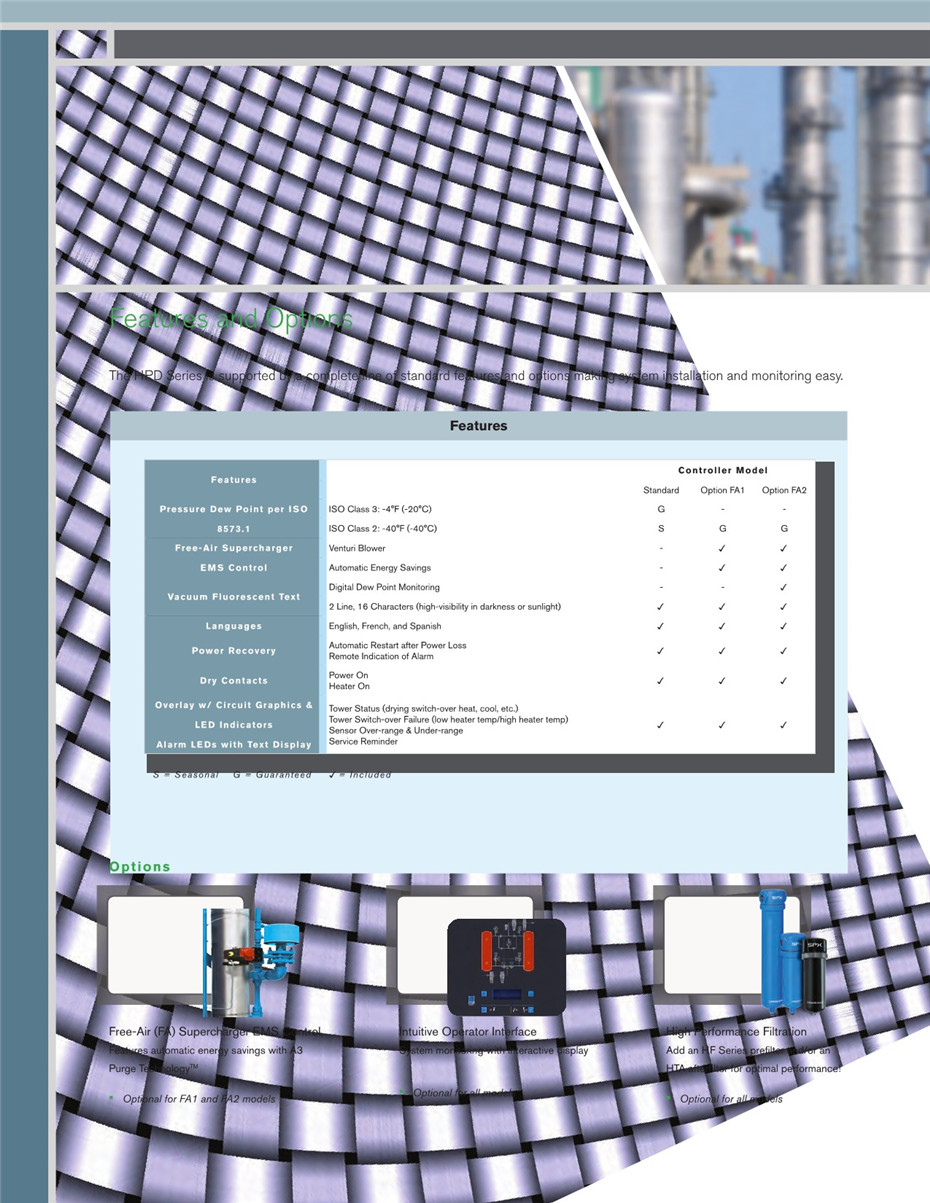This screenshot has width=930, height=1203.
Task: Click 'Intuitive Operator Interface' title text
Action: click(467, 1031)
